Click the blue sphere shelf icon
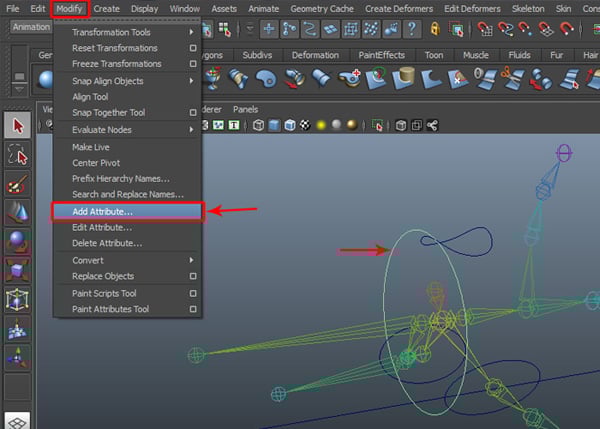Viewport: 600px width, 429px height. (x=44, y=78)
